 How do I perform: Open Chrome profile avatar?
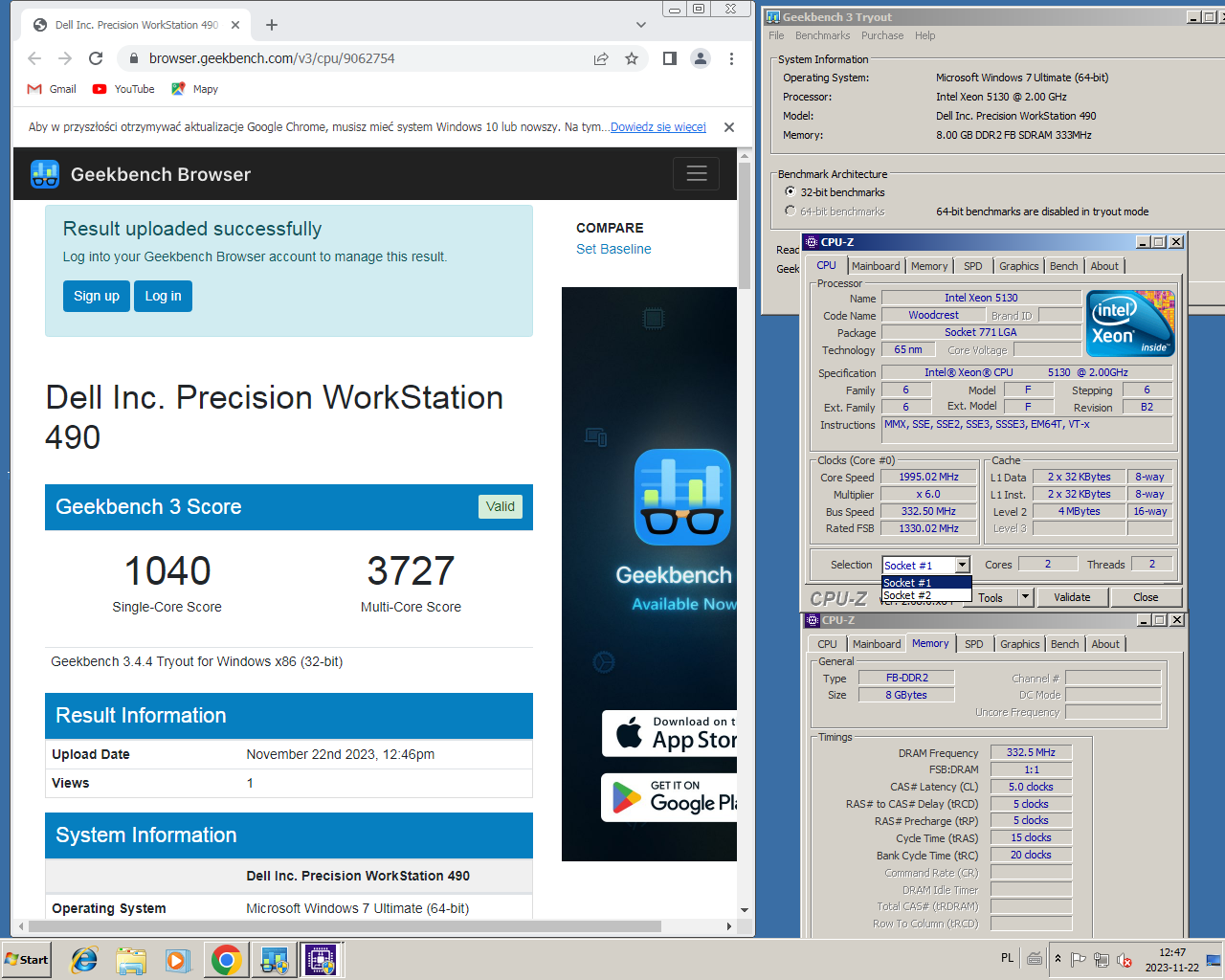click(701, 58)
